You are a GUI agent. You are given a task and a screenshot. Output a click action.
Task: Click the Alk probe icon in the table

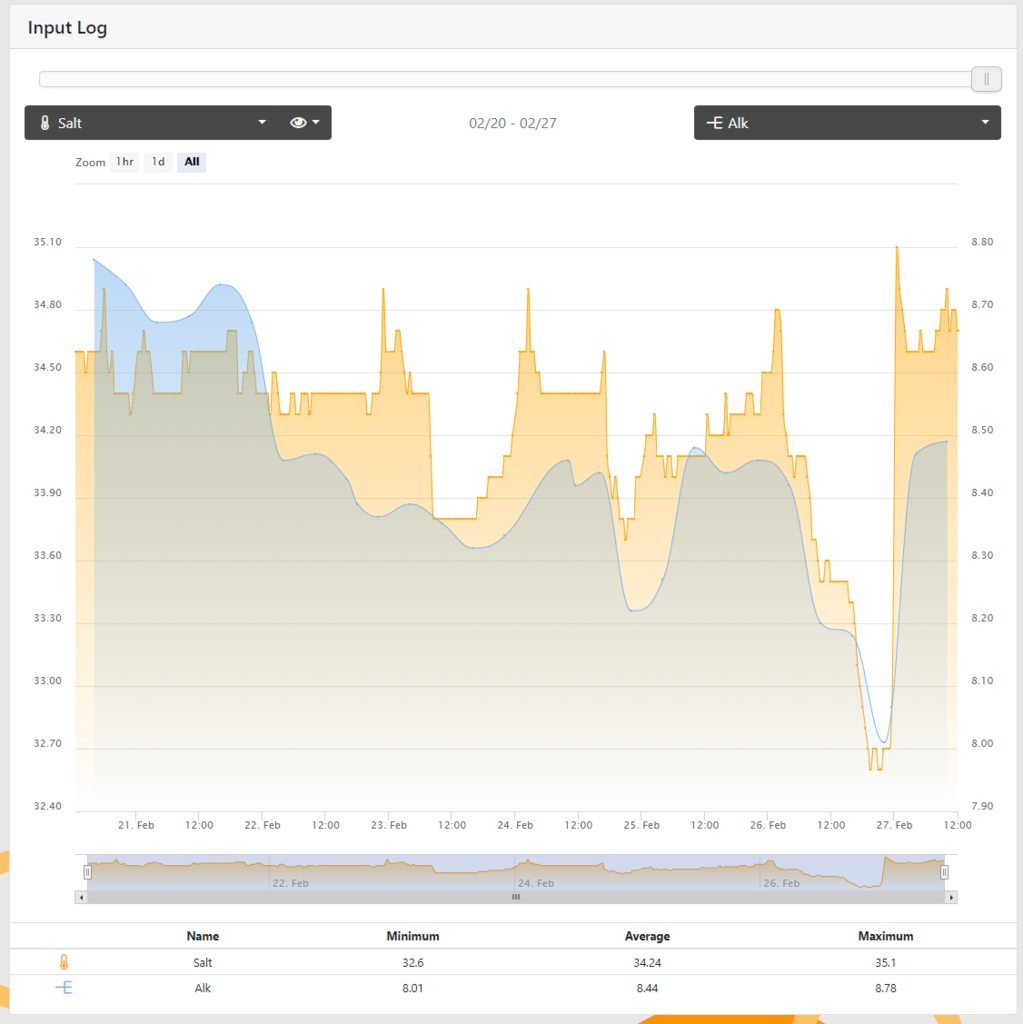pos(64,987)
